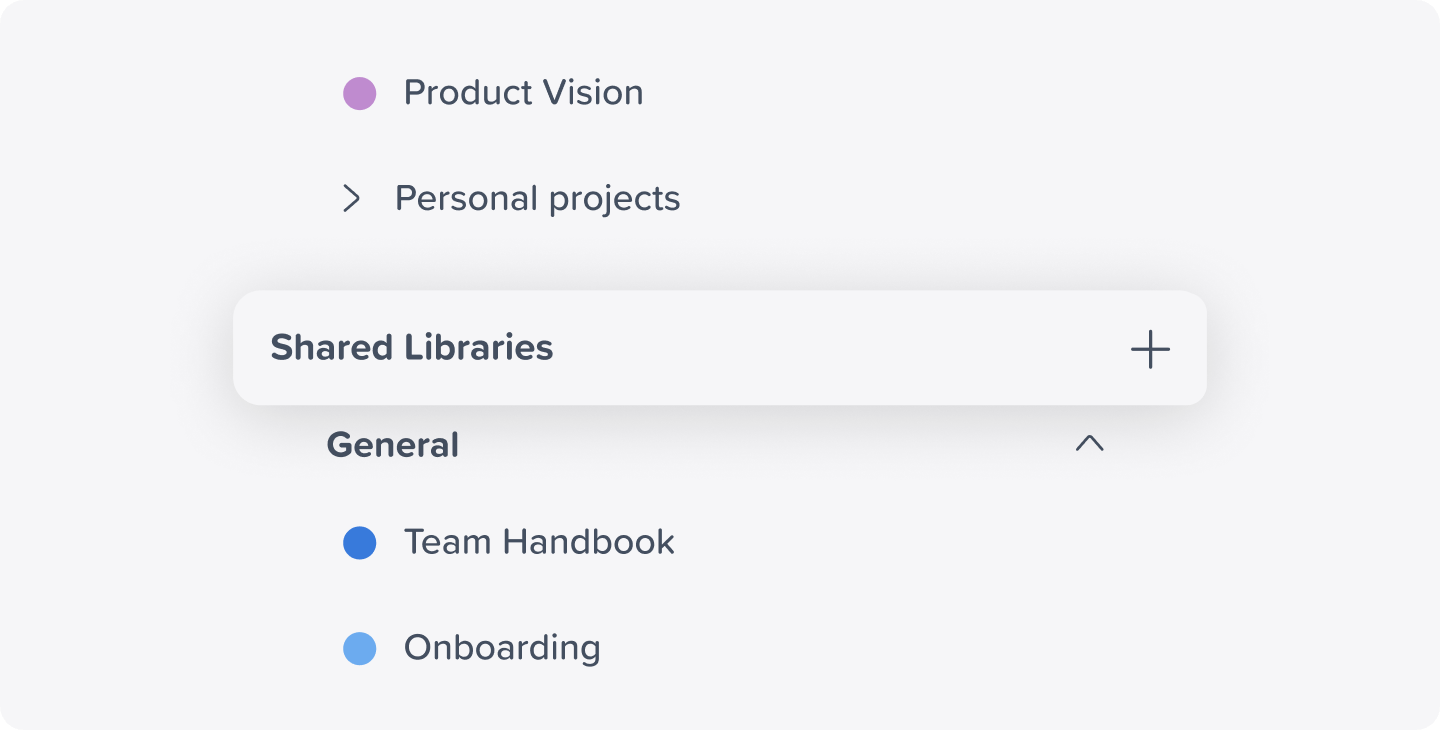Click the light blue dot beside Onboarding
1440x730 pixels.
point(360,648)
